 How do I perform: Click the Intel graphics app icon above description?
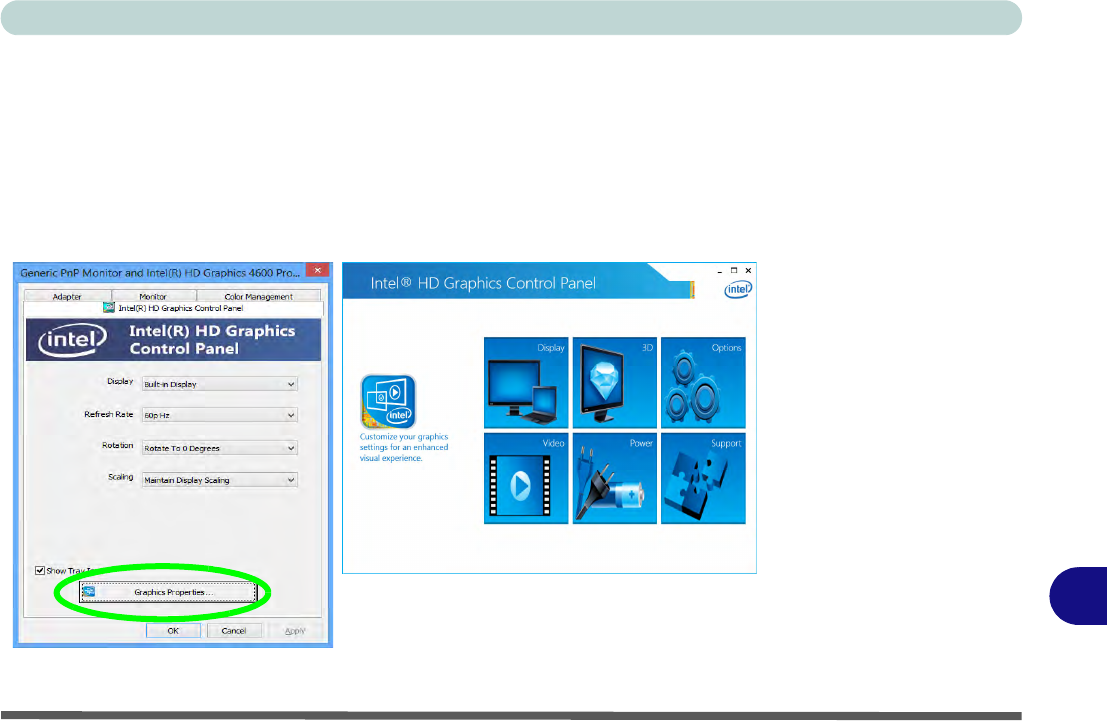pyautogui.click(x=388, y=402)
